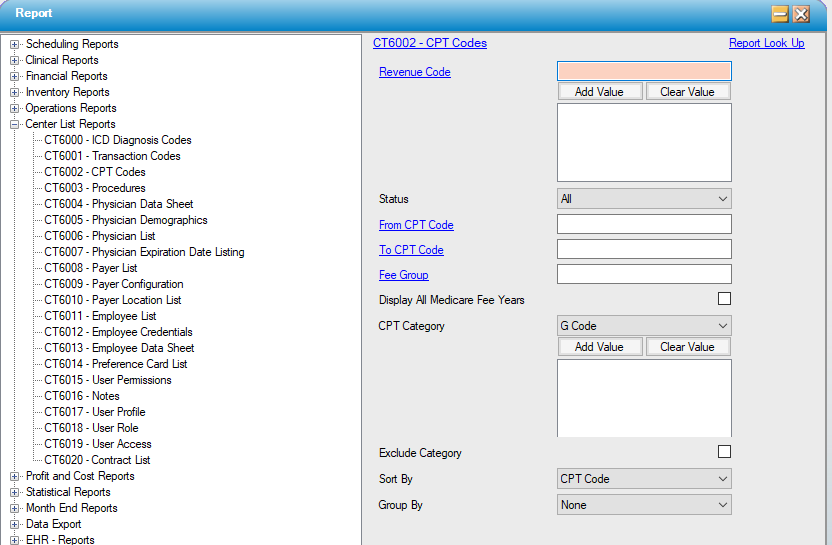Open the Group By dropdown
832x545 pixels.
[x=644, y=505]
